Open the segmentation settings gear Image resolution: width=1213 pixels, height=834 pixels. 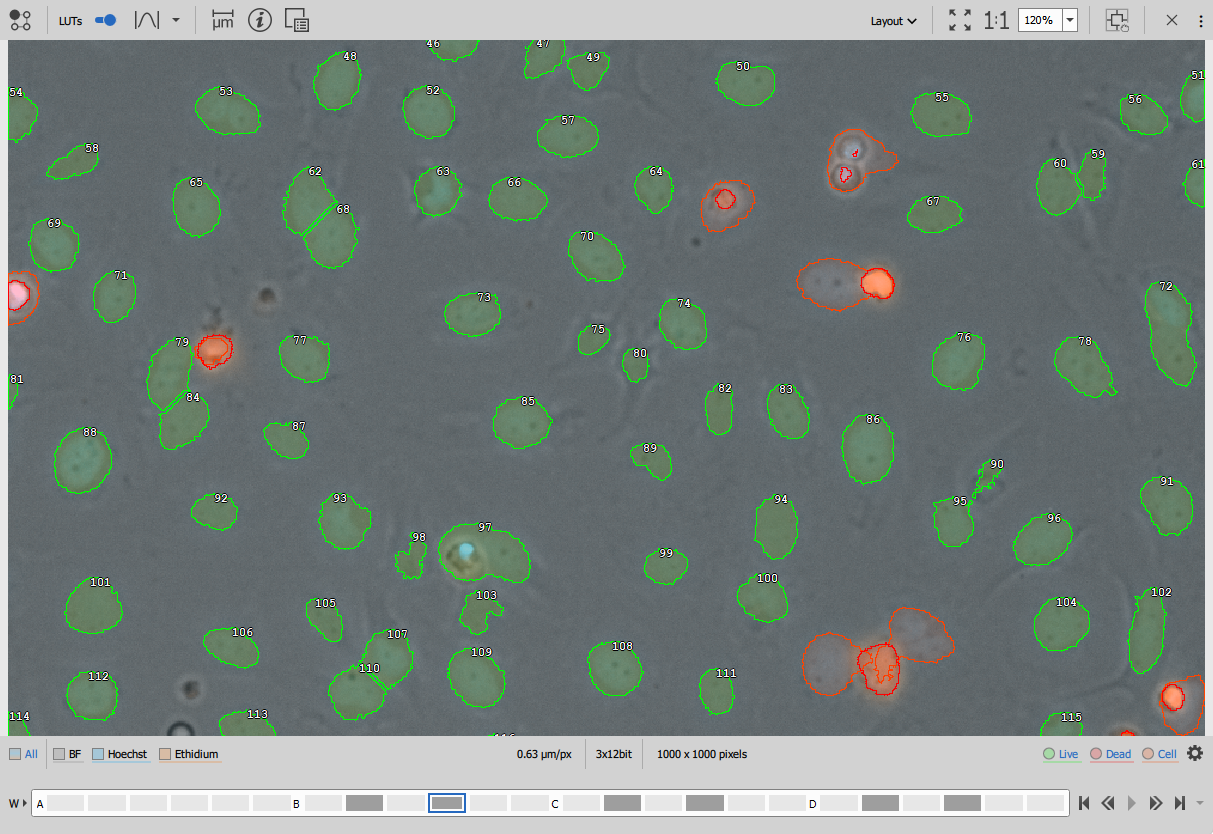coord(1194,754)
